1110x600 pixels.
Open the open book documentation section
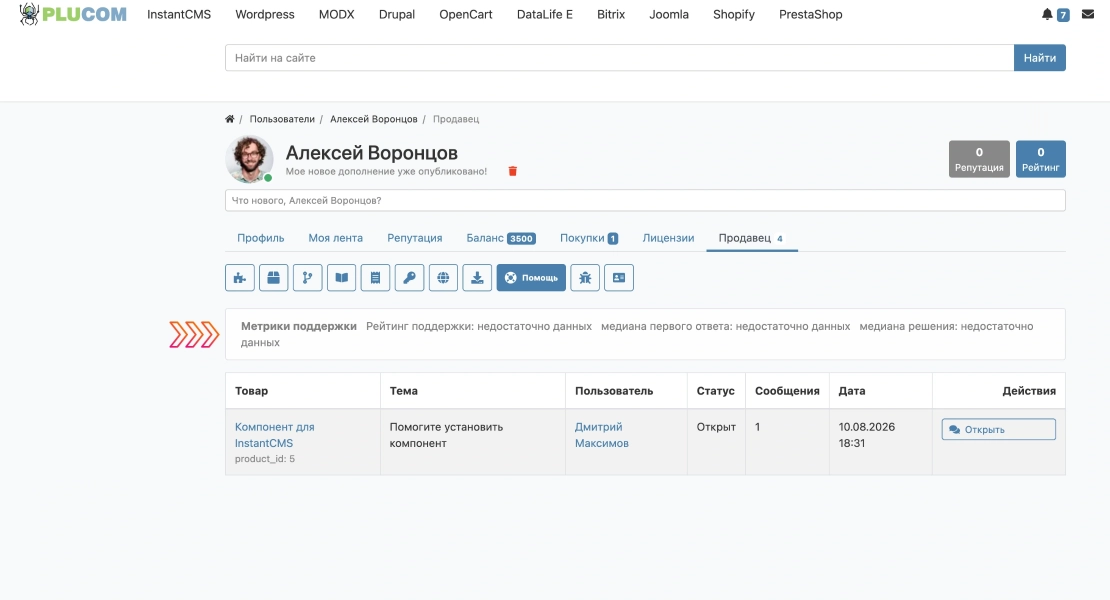341,277
